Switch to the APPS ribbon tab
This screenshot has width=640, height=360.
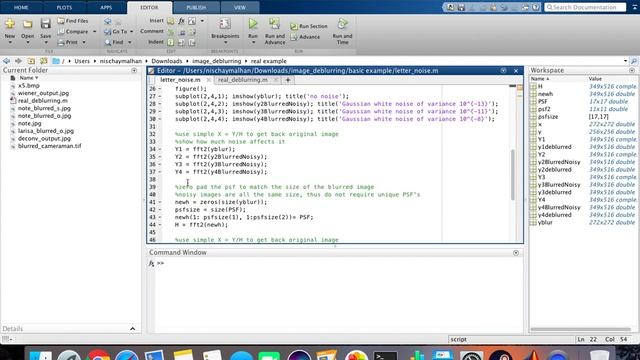pyautogui.click(x=106, y=7)
